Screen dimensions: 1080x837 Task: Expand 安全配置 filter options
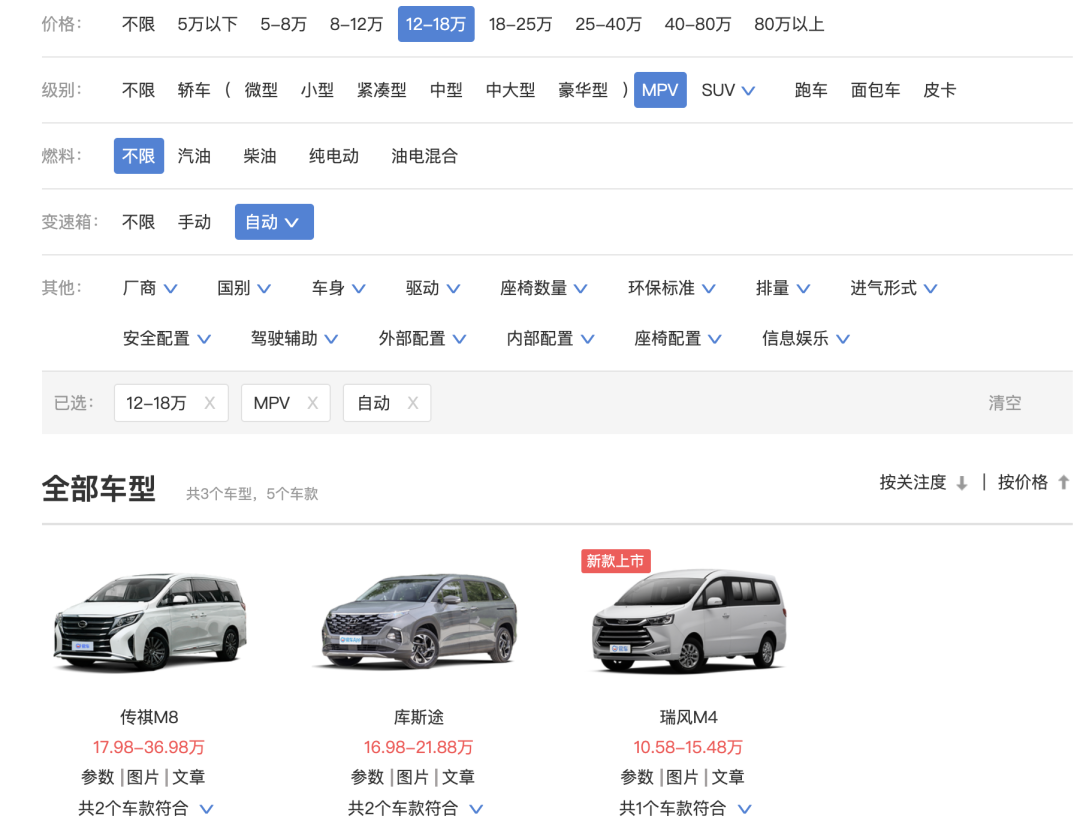[x=167, y=338]
